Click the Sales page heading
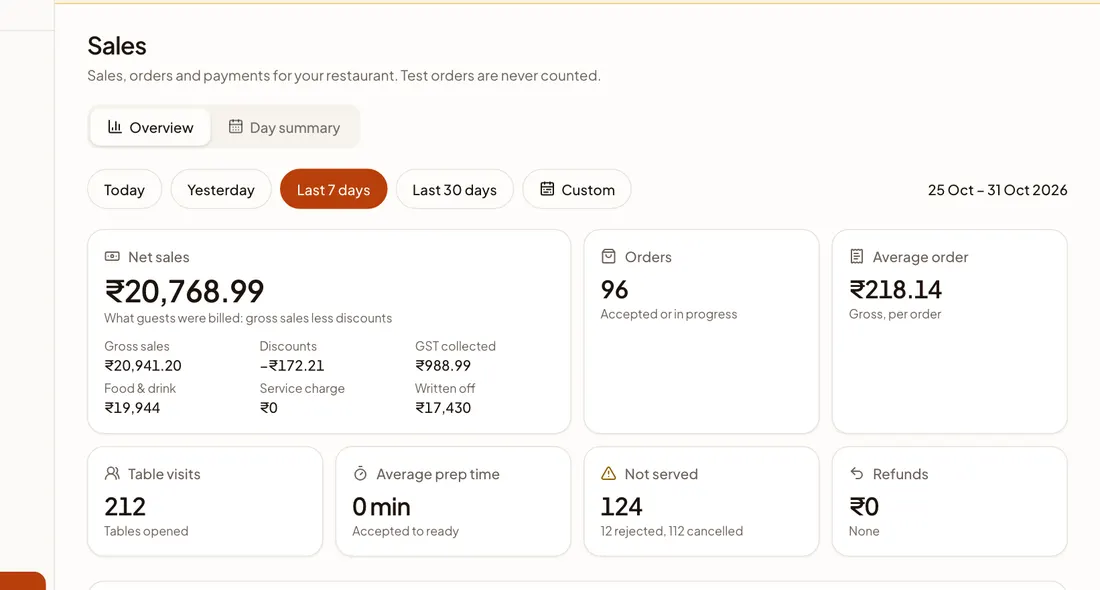 [117, 46]
